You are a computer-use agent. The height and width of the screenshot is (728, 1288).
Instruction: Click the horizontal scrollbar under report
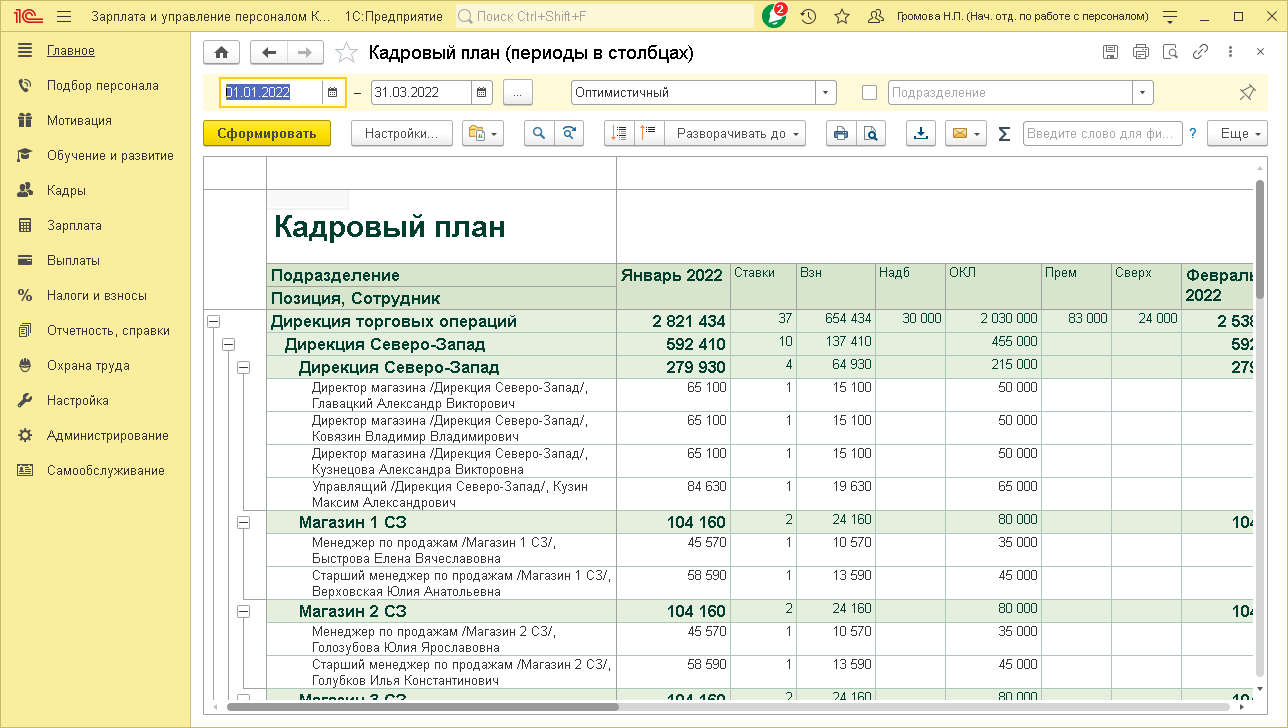coord(420,707)
